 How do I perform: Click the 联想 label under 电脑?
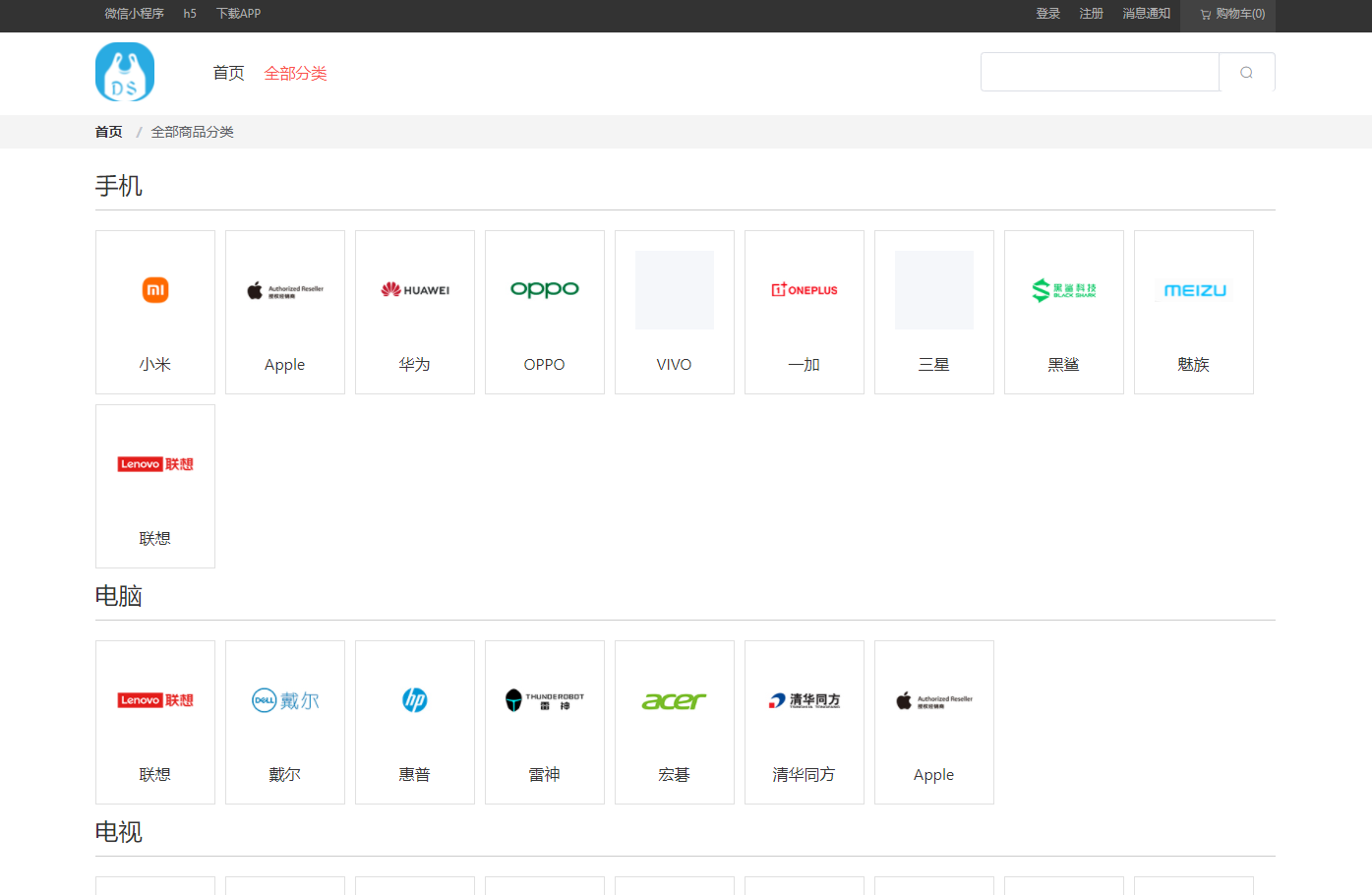pos(155,775)
